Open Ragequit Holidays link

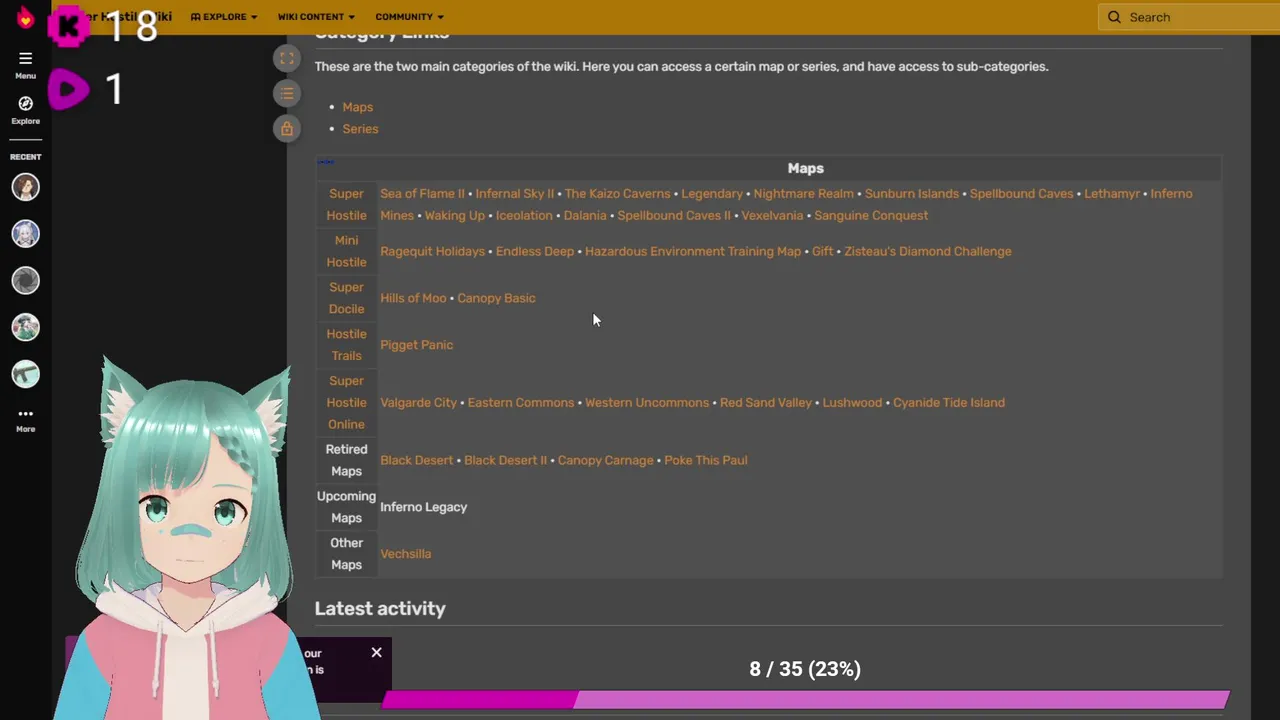[432, 252]
